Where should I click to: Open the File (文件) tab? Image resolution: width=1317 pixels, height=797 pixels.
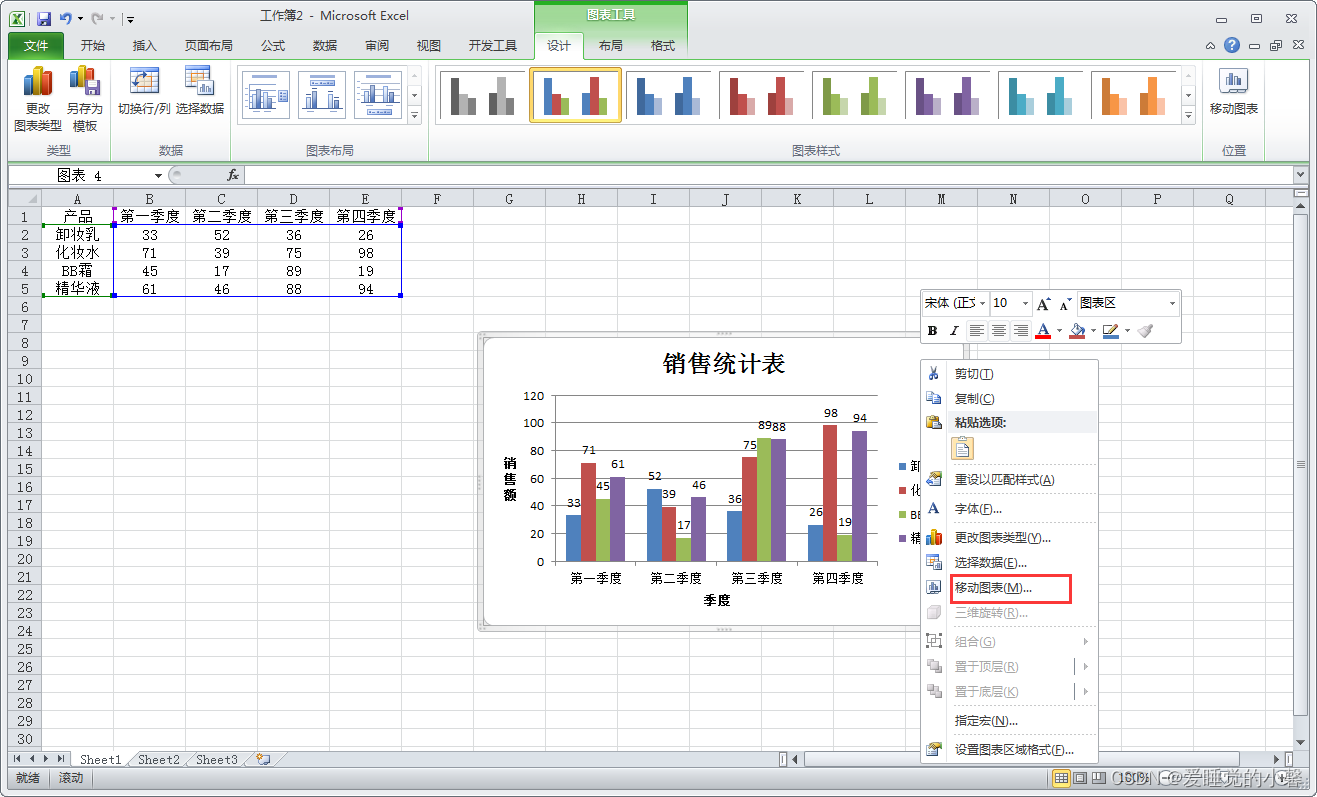click(x=36, y=45)
